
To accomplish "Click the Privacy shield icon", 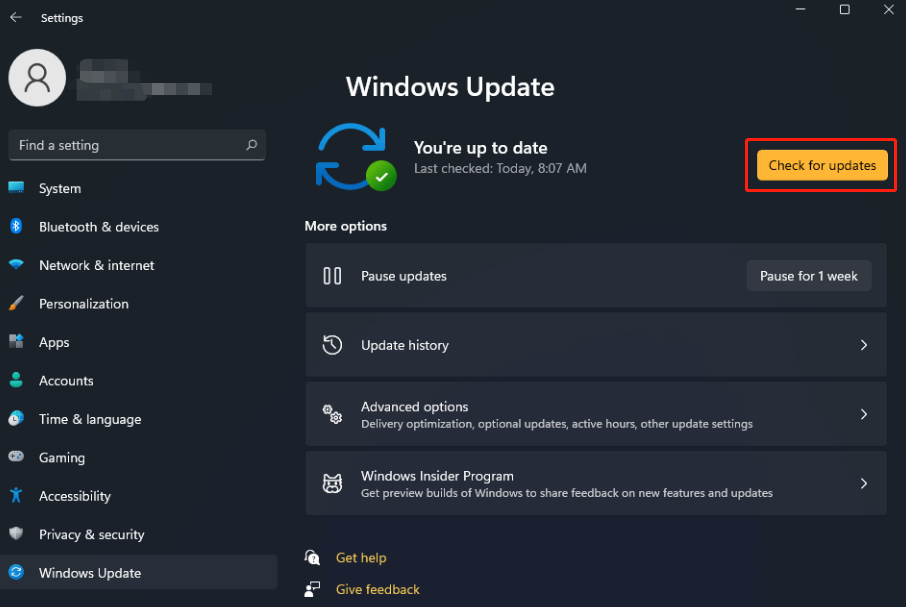I will click(16, 534).
